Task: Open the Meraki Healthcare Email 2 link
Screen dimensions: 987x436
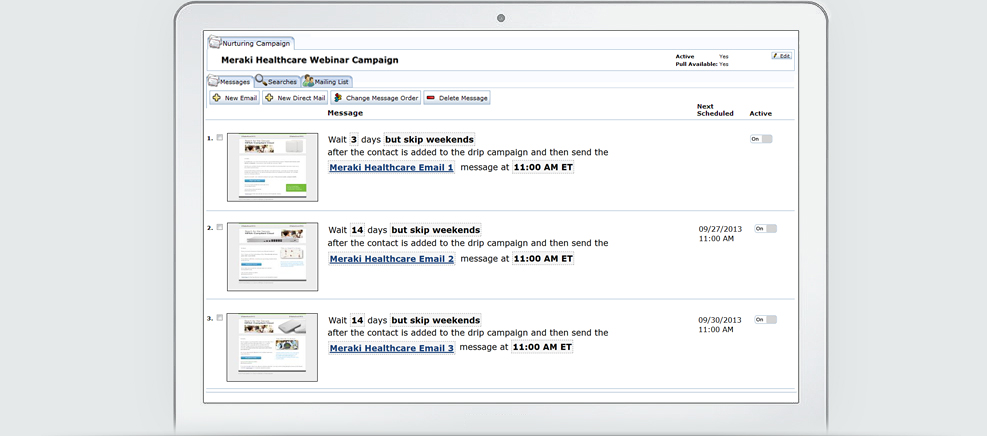Action: coord(392,259)
